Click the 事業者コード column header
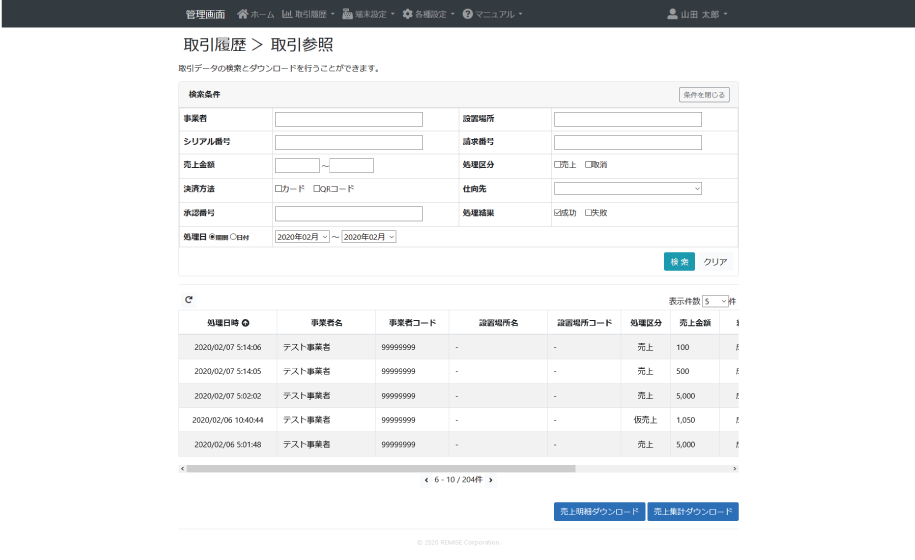915x560 pixels. (x=412, y=323)
